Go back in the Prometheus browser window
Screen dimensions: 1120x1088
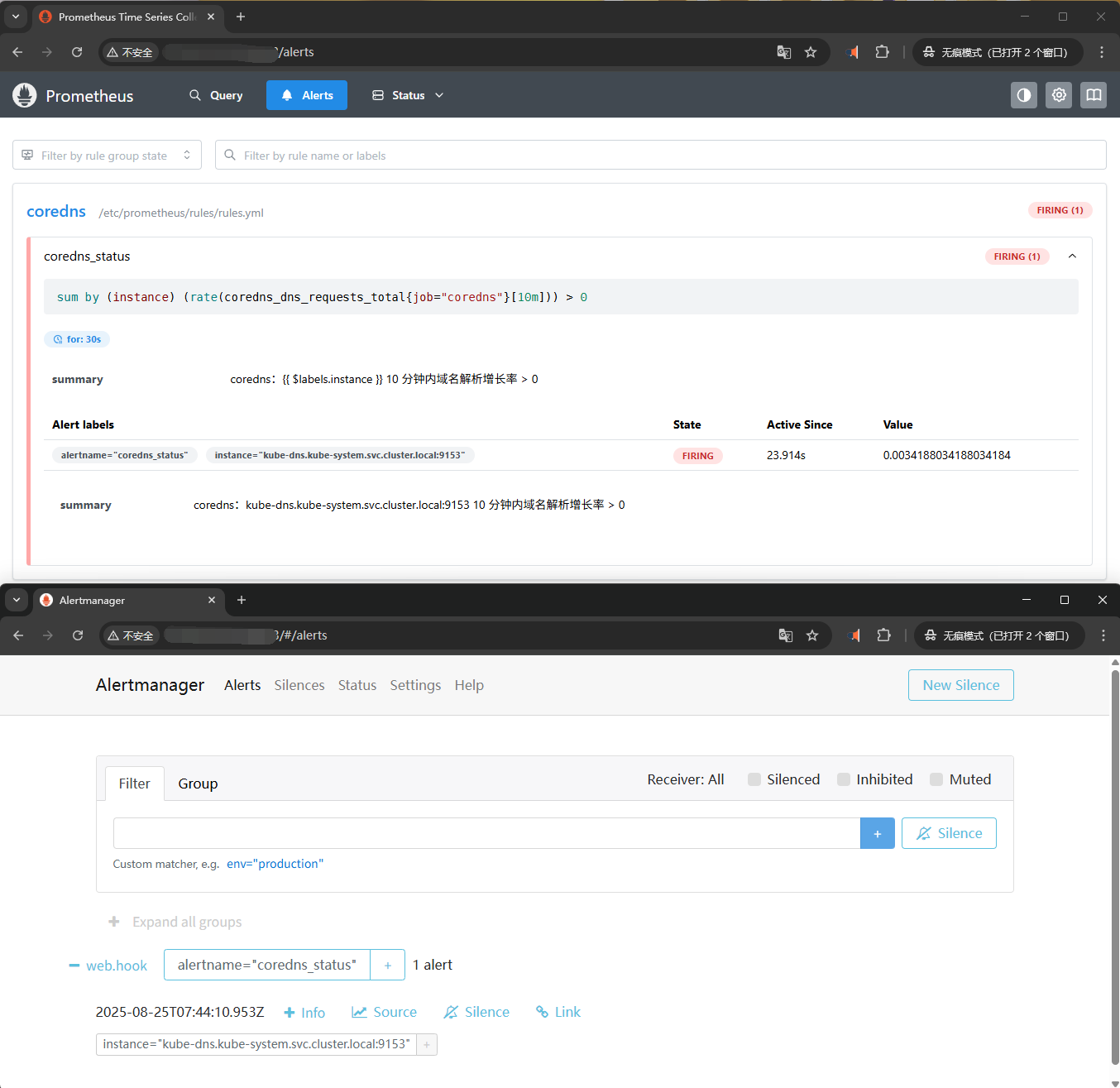pyautogui.click(x=18, y=52)
